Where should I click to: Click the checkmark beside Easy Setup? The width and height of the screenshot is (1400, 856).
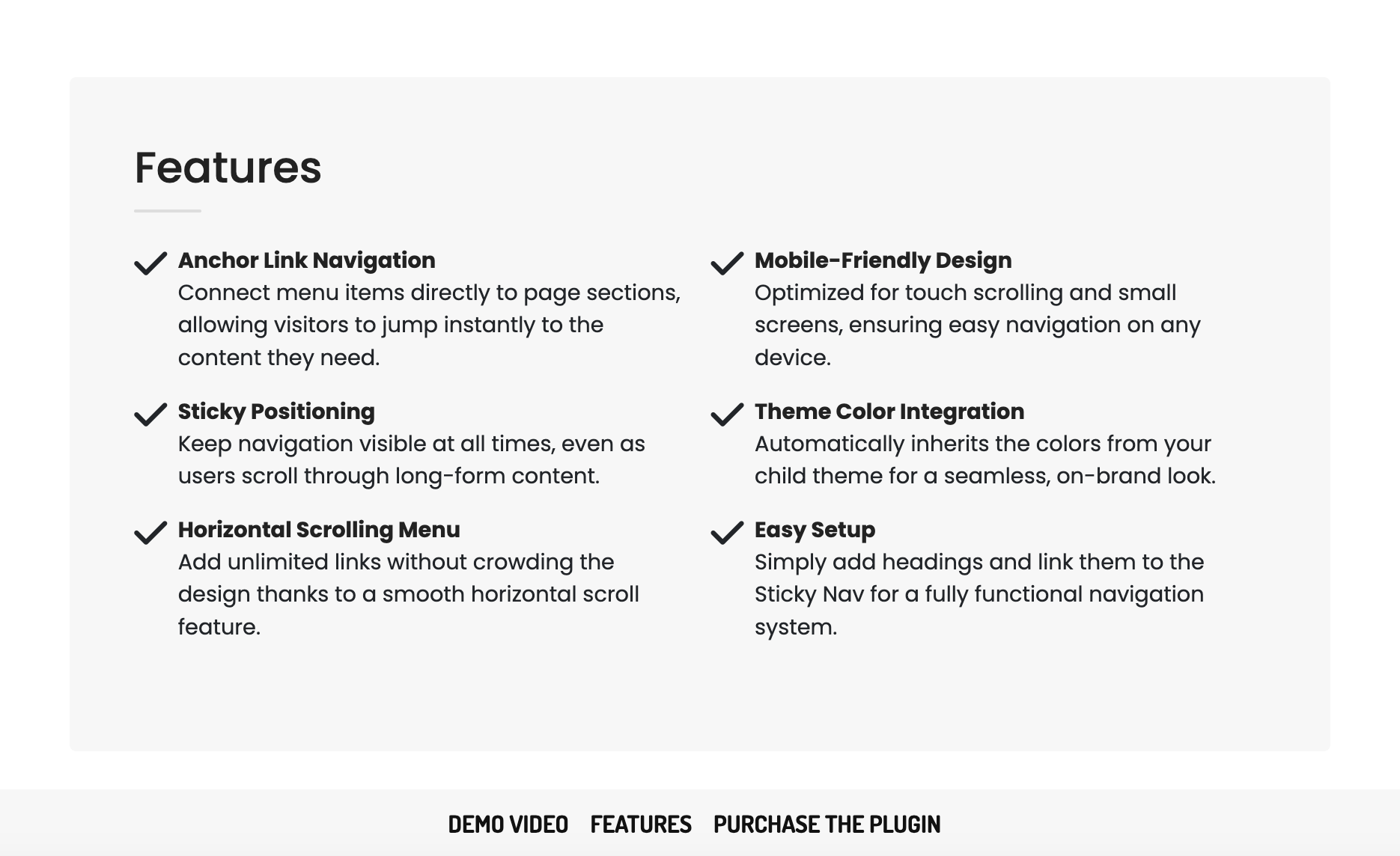click(727, 533)
